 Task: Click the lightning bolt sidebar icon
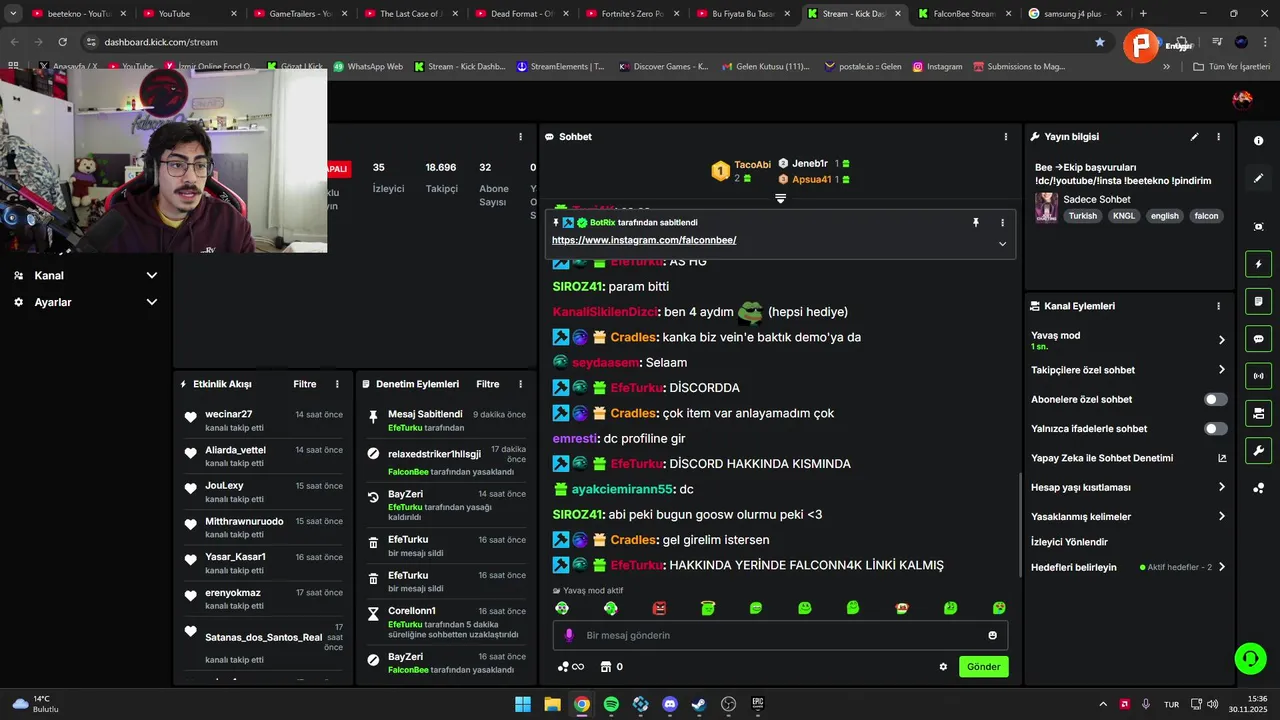[1258, 264]
